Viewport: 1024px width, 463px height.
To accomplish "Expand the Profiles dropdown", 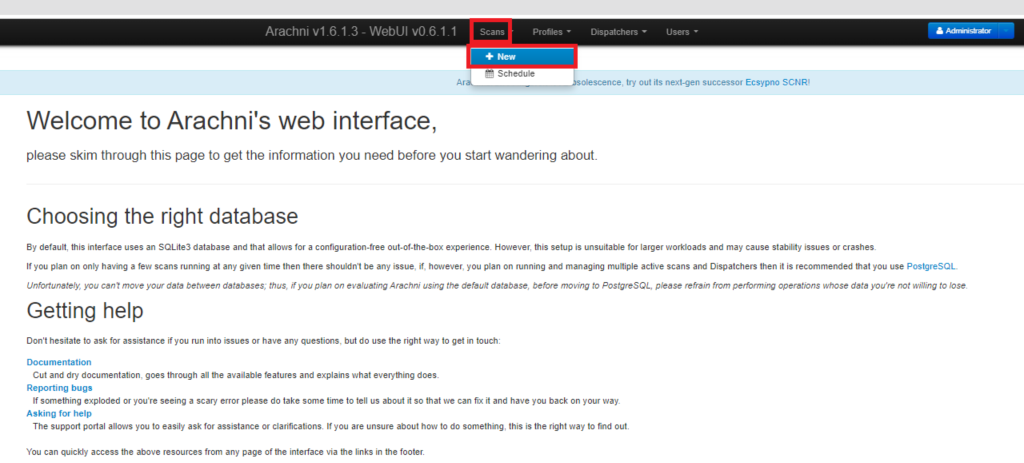I will click(551, 32).
